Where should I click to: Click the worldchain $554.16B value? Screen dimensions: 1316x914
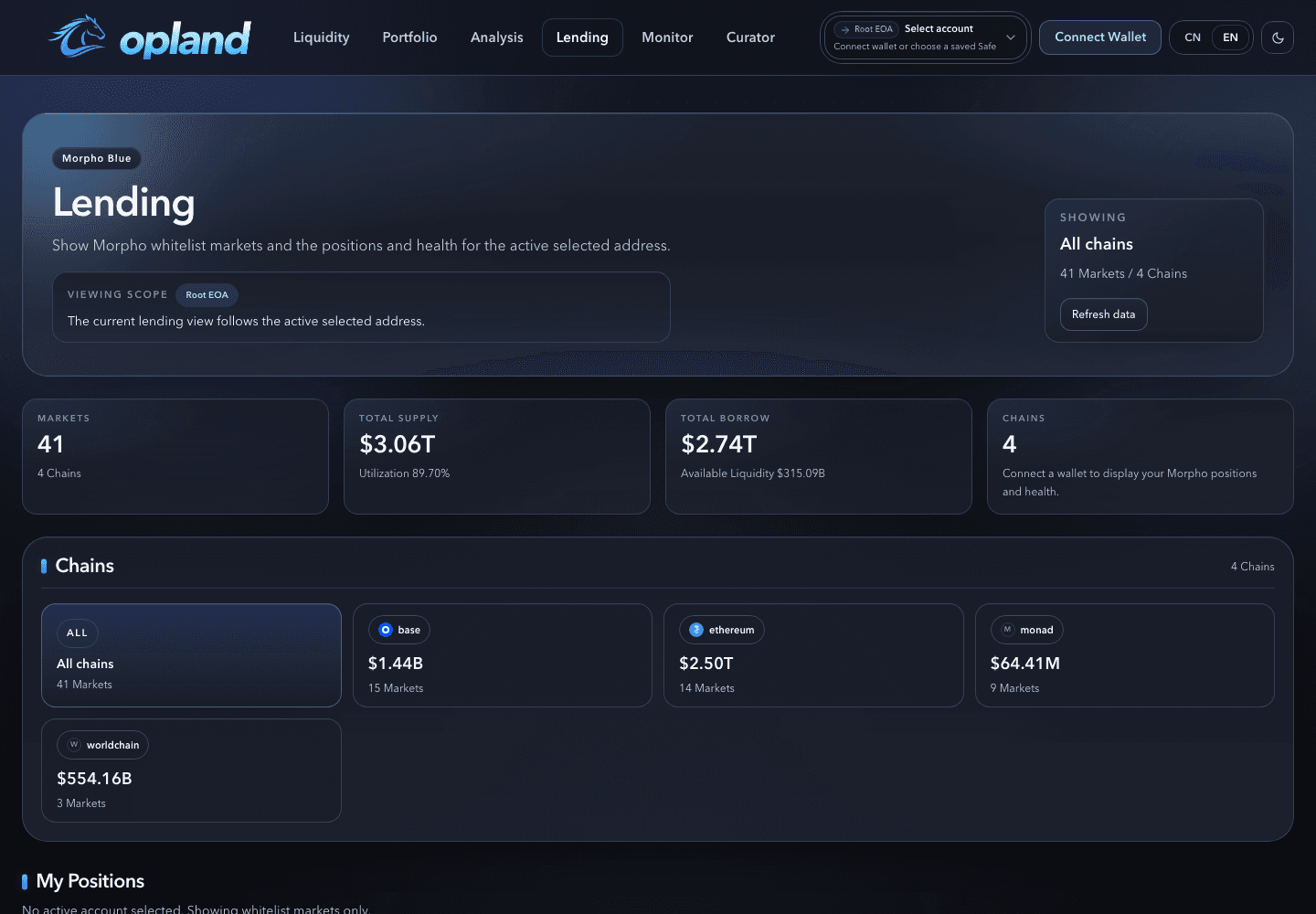click(95, 779)
